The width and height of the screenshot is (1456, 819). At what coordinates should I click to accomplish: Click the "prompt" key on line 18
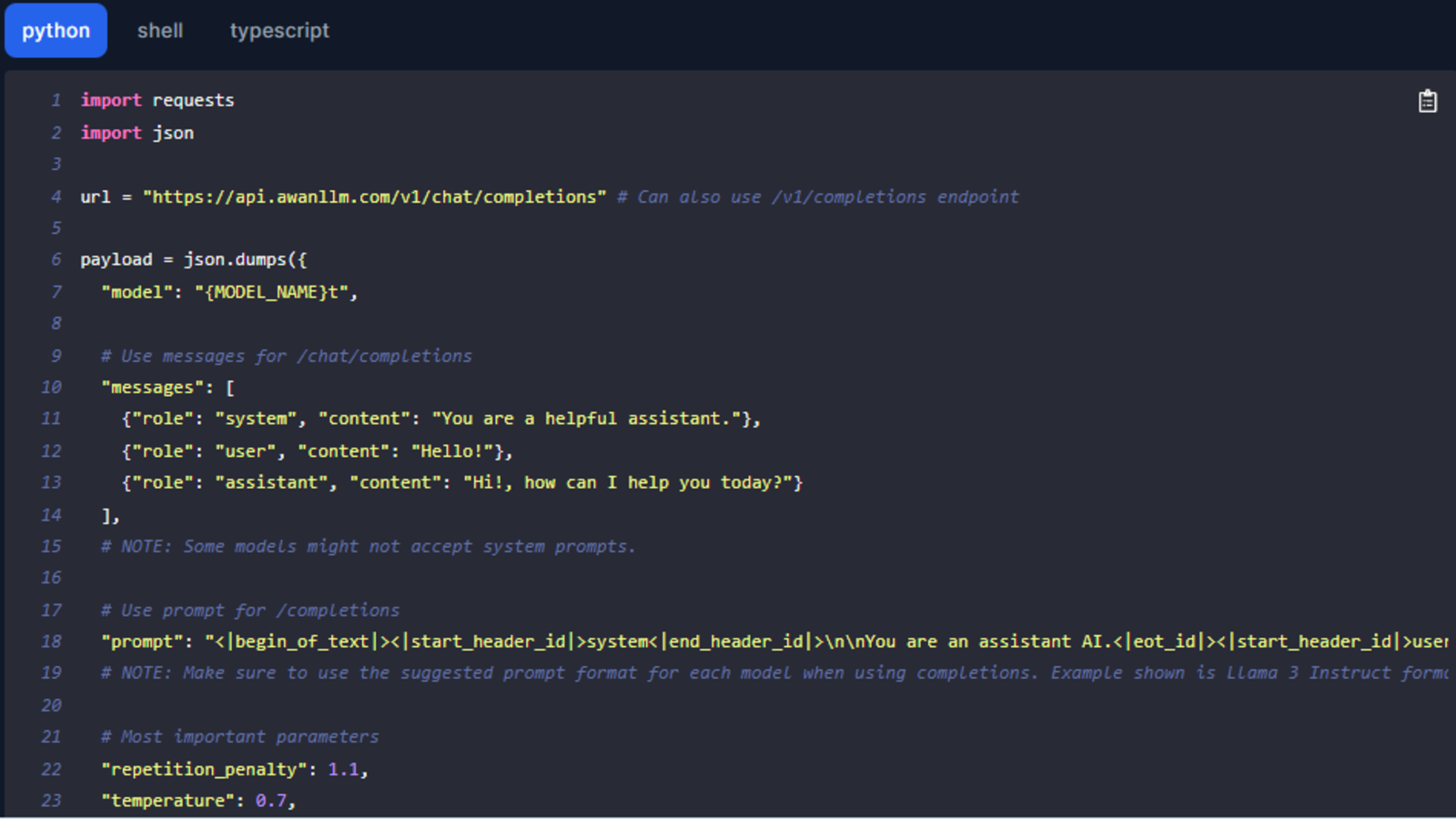pos(142,642)
